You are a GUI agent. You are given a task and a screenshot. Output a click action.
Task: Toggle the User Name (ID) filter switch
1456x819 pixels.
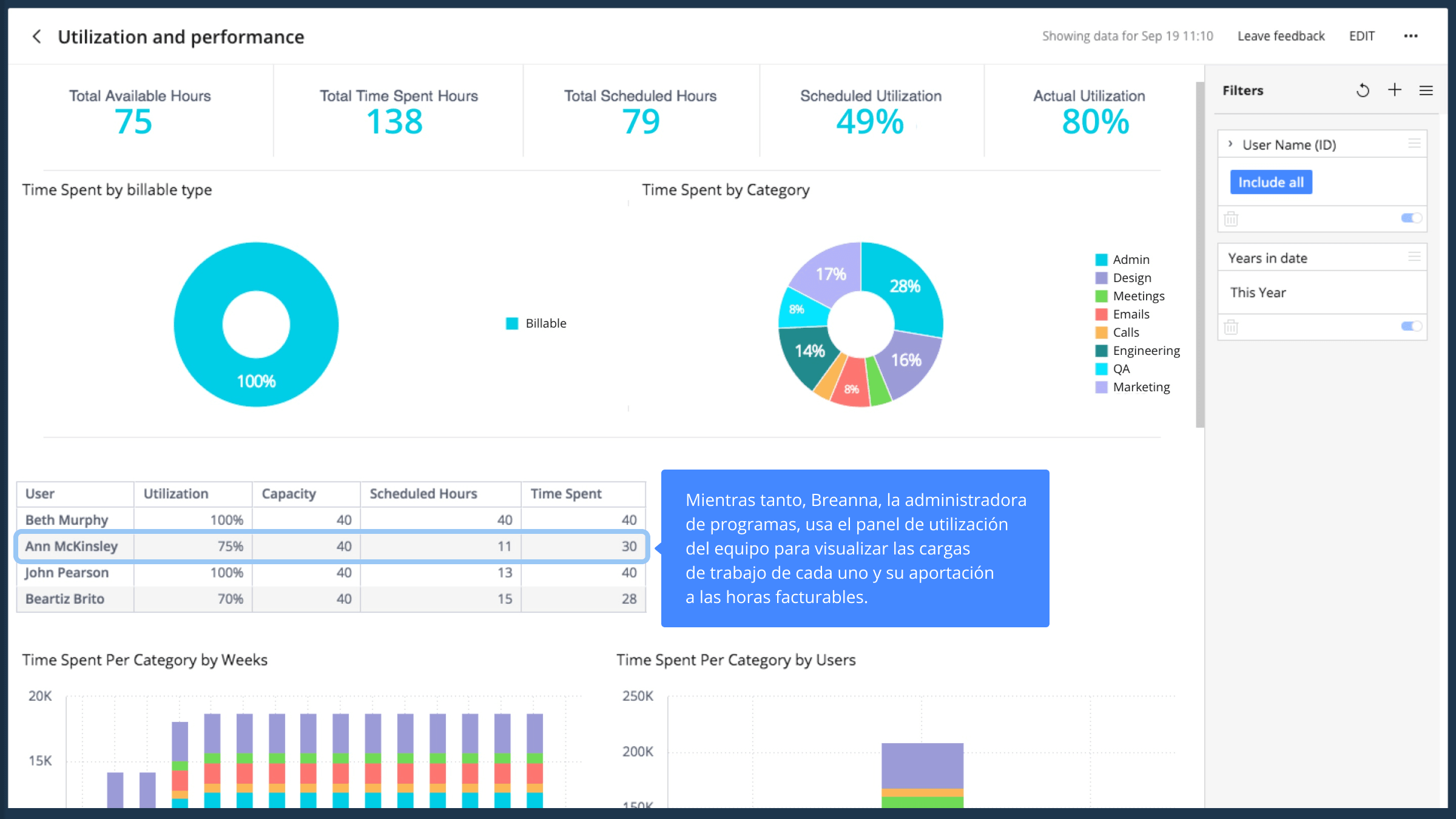pyautogui.click(x=1411, y=218)
